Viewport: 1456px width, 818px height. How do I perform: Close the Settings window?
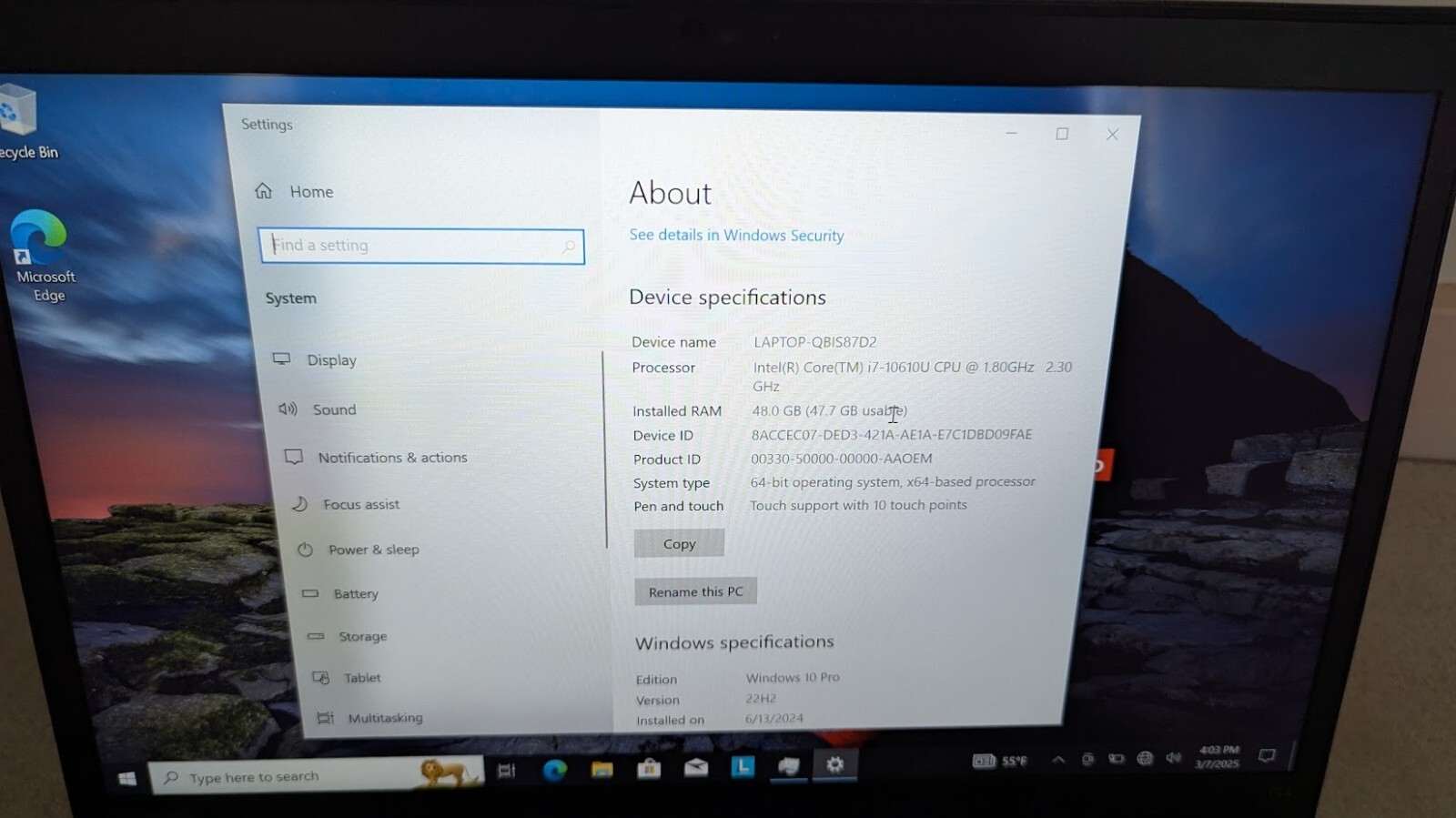(1112, 135)
